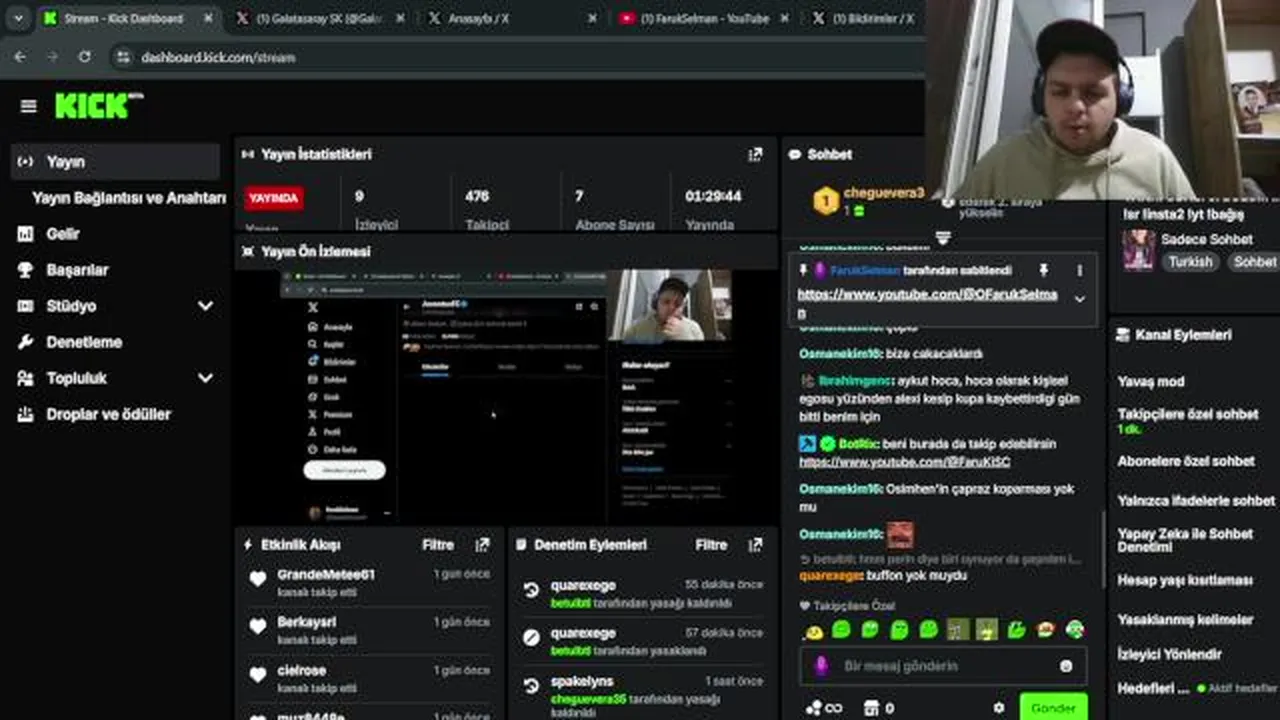Screen dimensions: 1280x720
Task: Click the spakelyns moderation entry name
Action: tap(582, 682)
